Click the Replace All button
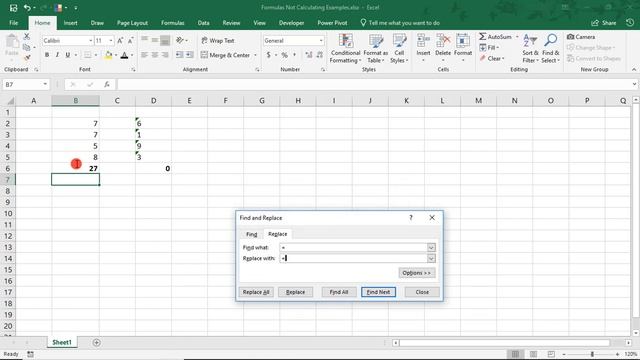 [256, 292]
